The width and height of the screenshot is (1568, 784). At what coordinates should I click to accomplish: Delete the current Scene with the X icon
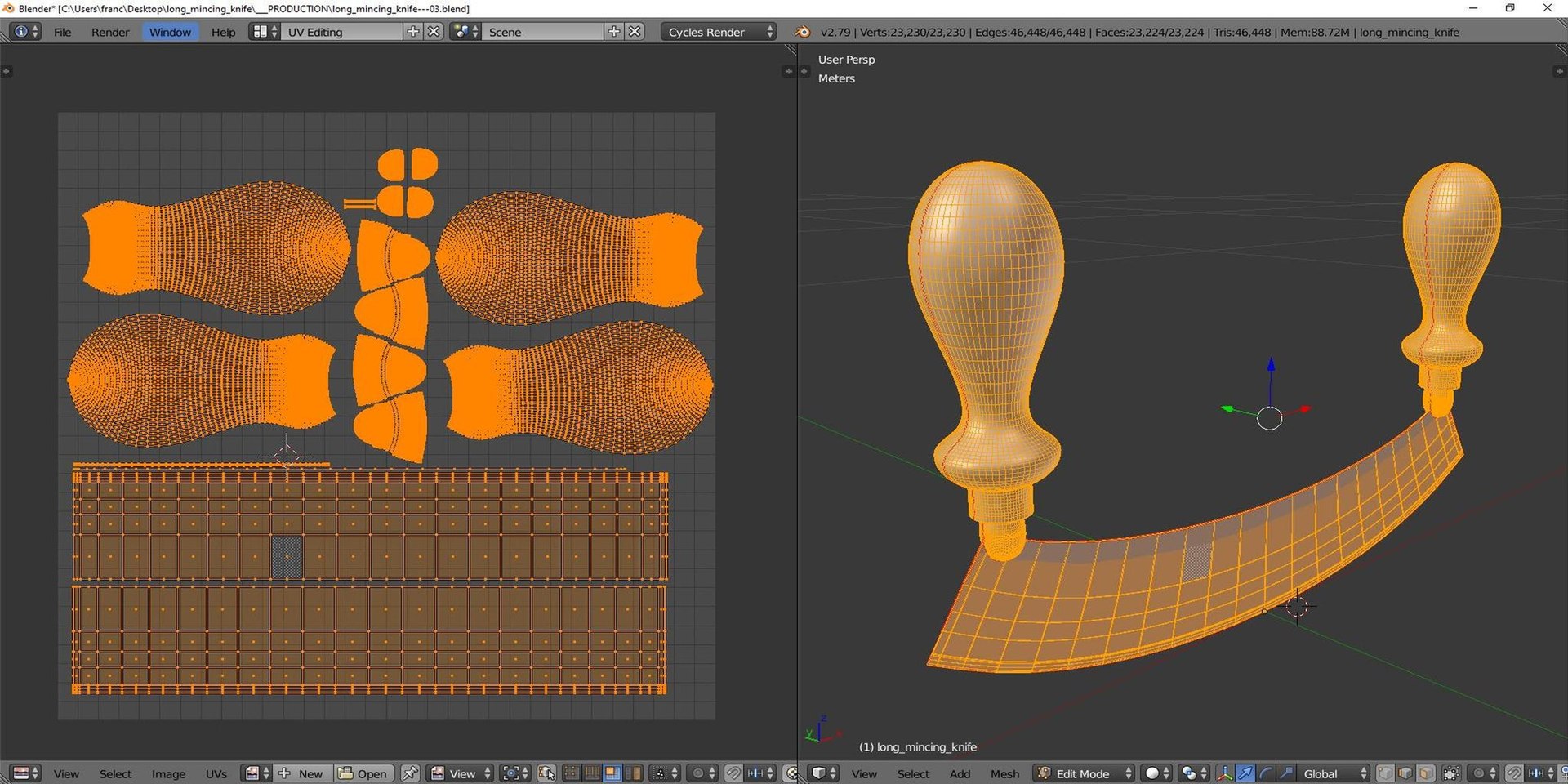(x=635, y=32)
